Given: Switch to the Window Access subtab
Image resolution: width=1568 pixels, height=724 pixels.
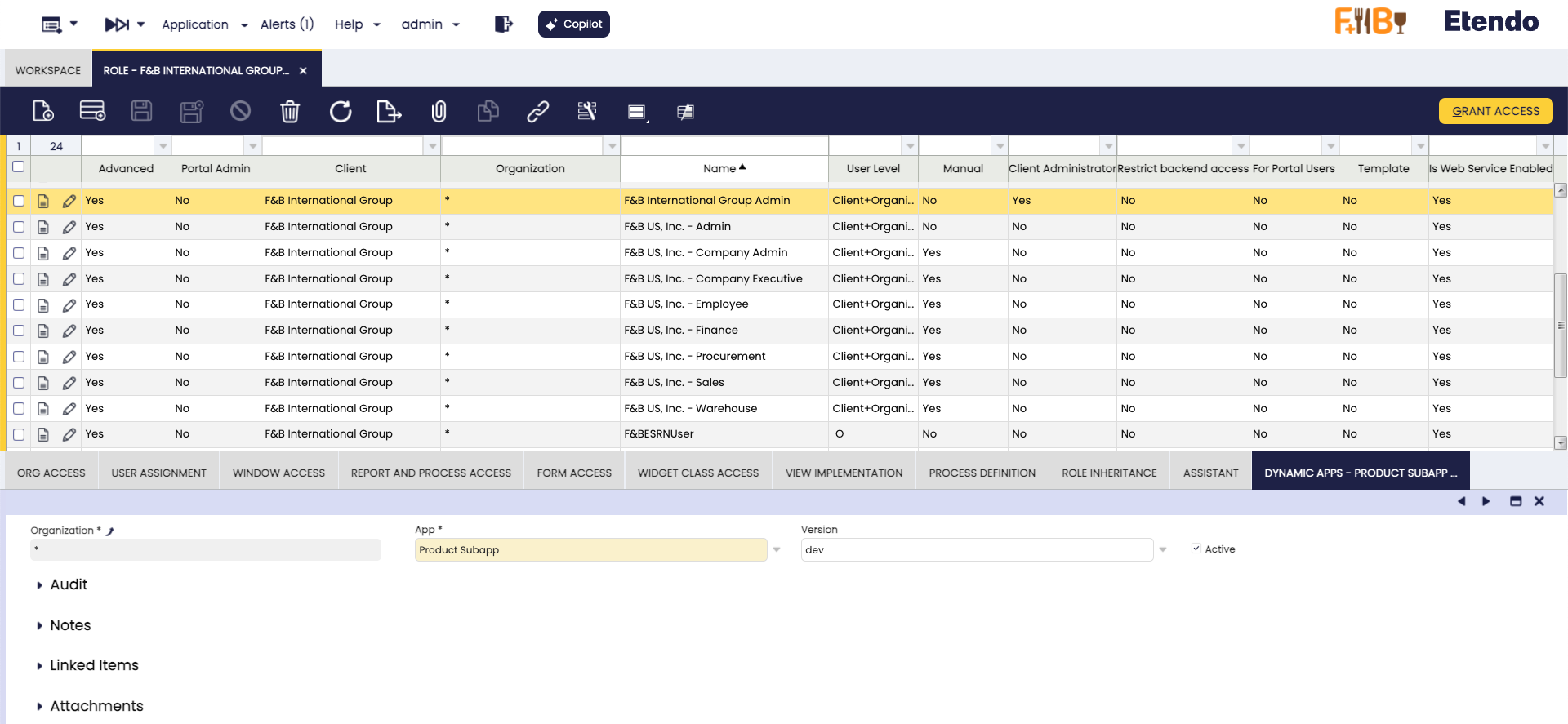Looking at the screenshot, I should pyautogui.click(x=278, y=473).
